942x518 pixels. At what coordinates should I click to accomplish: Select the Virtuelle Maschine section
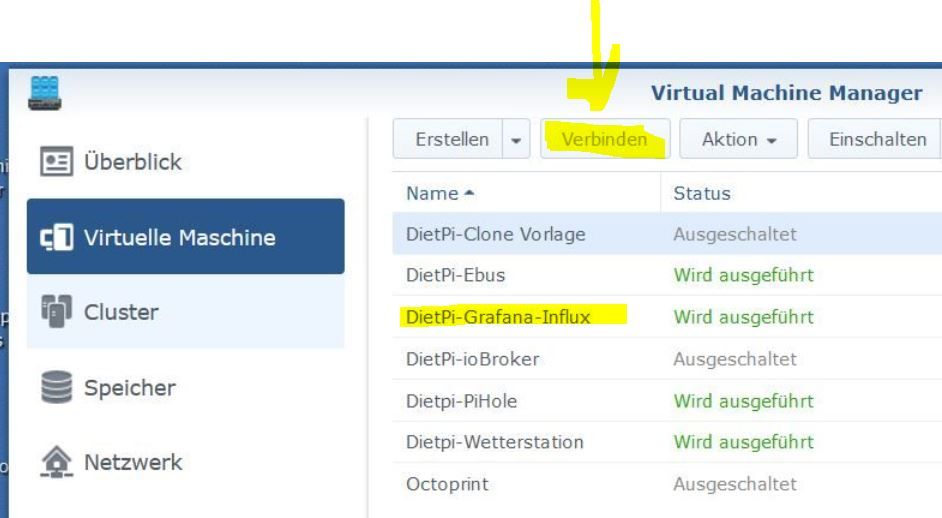pos(186,237)
